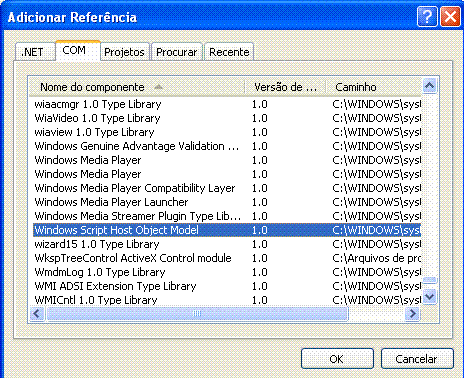Select WMICntl 1.0 Type Library
The width and height of the screenshot is (464, 378).
(x=227, y=300)
